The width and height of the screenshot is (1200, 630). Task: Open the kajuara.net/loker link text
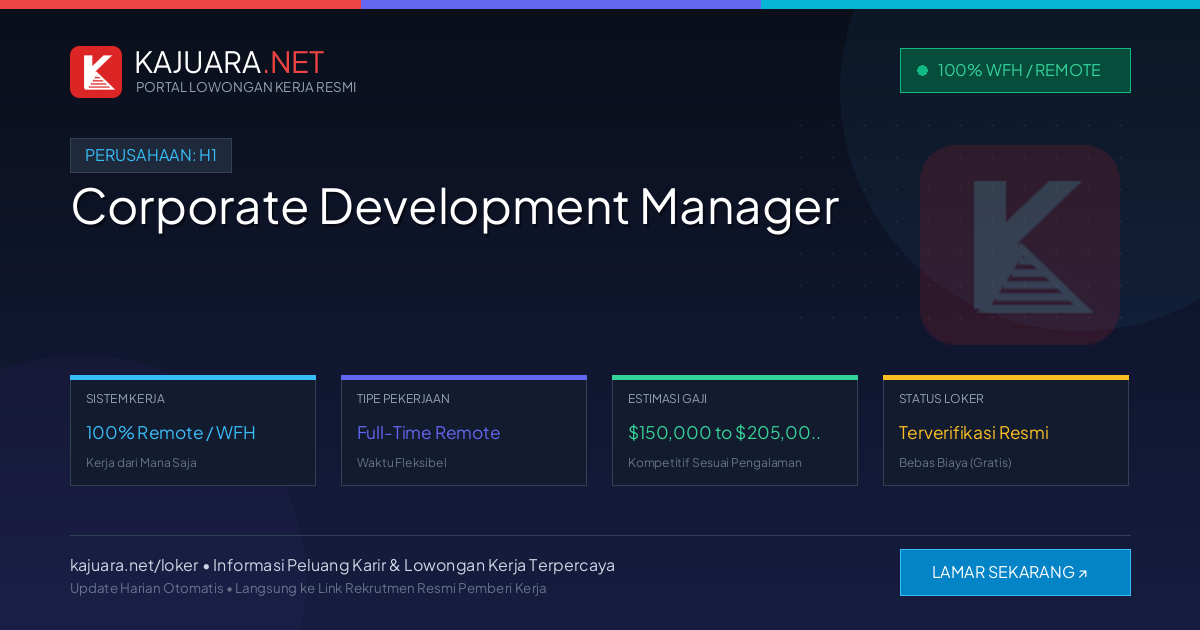[x=134, y=565]
